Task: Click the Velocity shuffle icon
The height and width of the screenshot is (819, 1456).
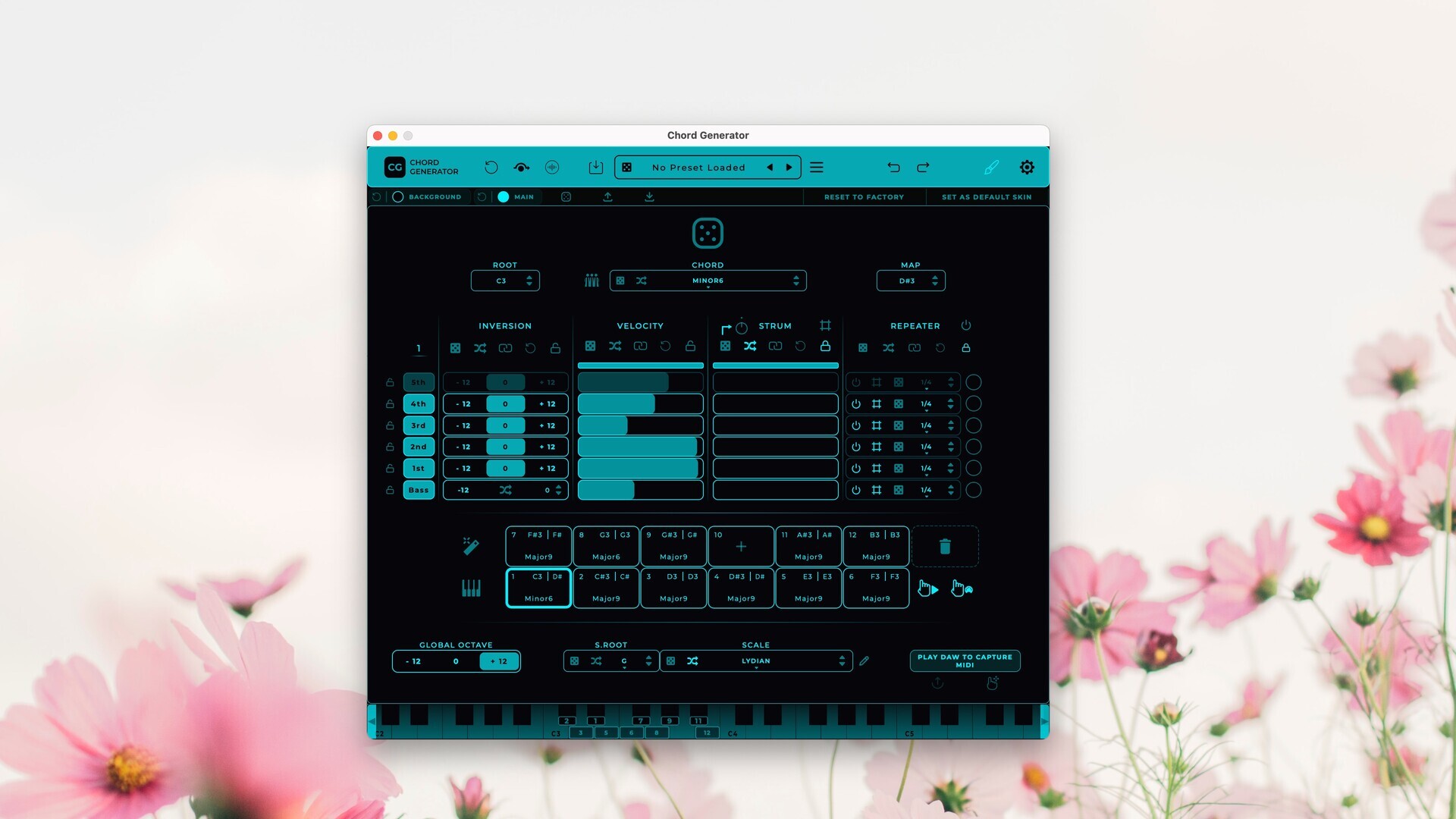Action: point(615,346)
